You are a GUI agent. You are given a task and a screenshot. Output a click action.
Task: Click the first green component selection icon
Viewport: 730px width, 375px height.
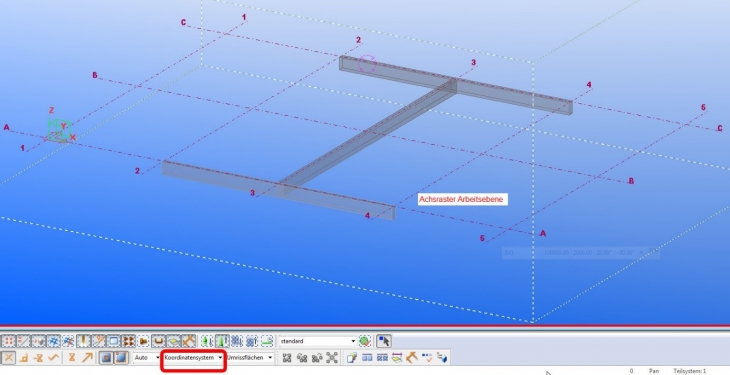pos(207,341)
